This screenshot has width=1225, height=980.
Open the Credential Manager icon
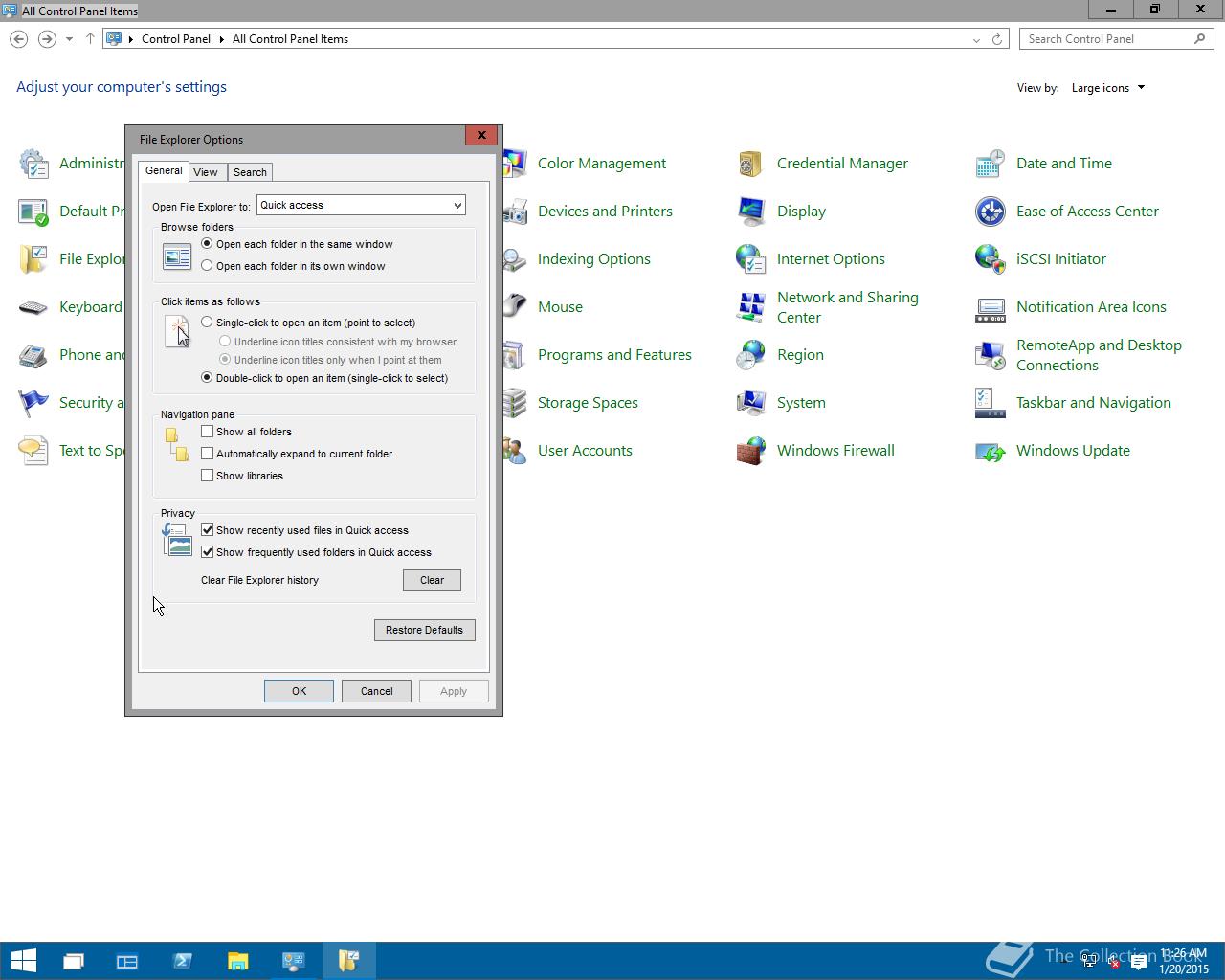point(749,164)
